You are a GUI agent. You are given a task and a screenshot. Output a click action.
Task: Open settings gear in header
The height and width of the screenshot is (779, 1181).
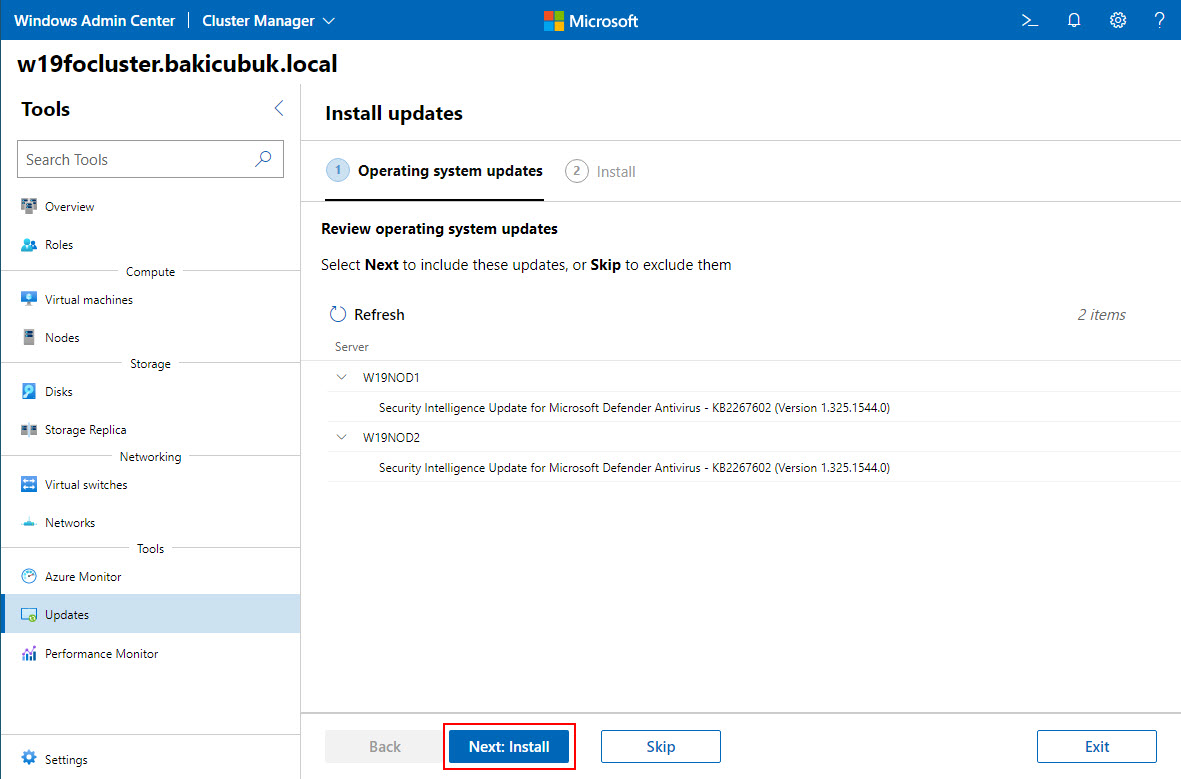click(x=1118, y=20)
